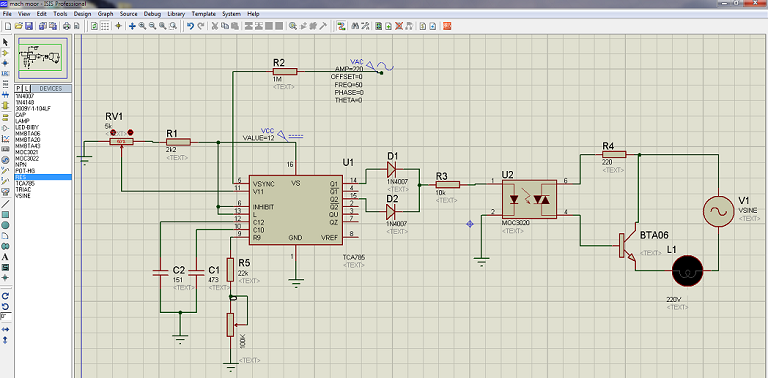Click the Cut scissors icon

(x=215, y=26)
